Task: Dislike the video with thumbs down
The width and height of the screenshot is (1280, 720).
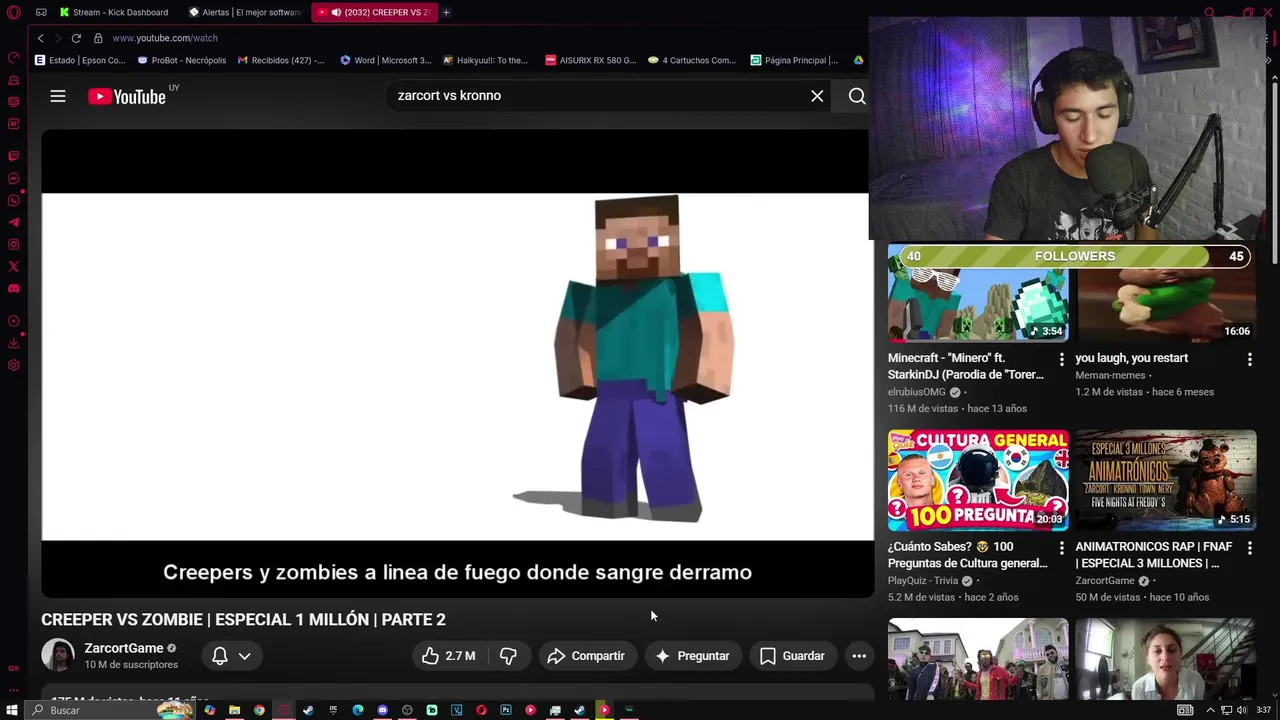Action: (x=508, y=656)
